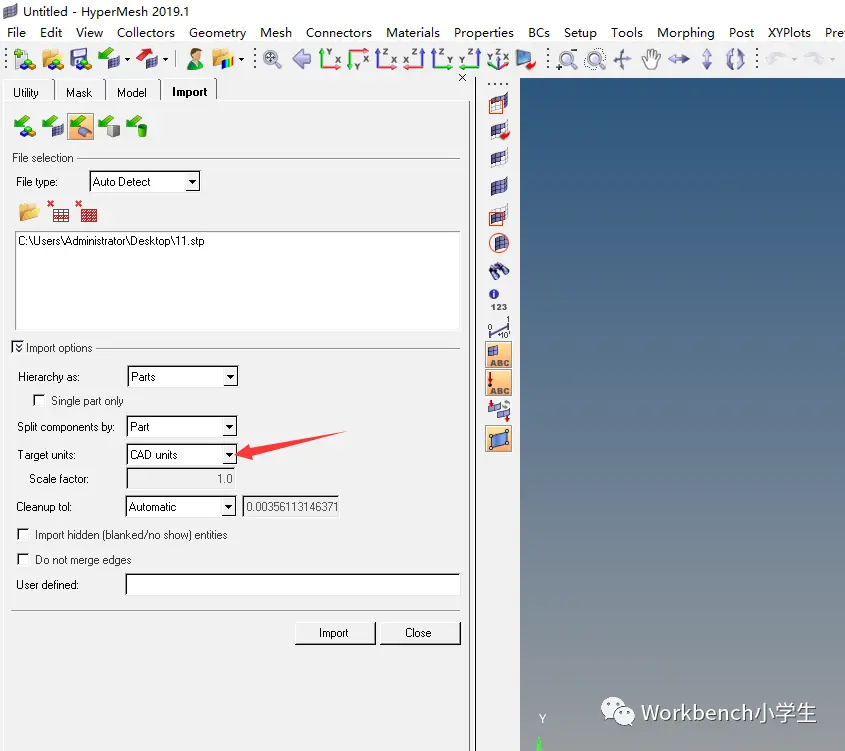Image resolution: width=845 pixels, height=751 pixels.
Task: Click the Numbers 123 icon in sidebar
Action: point(498,307)
